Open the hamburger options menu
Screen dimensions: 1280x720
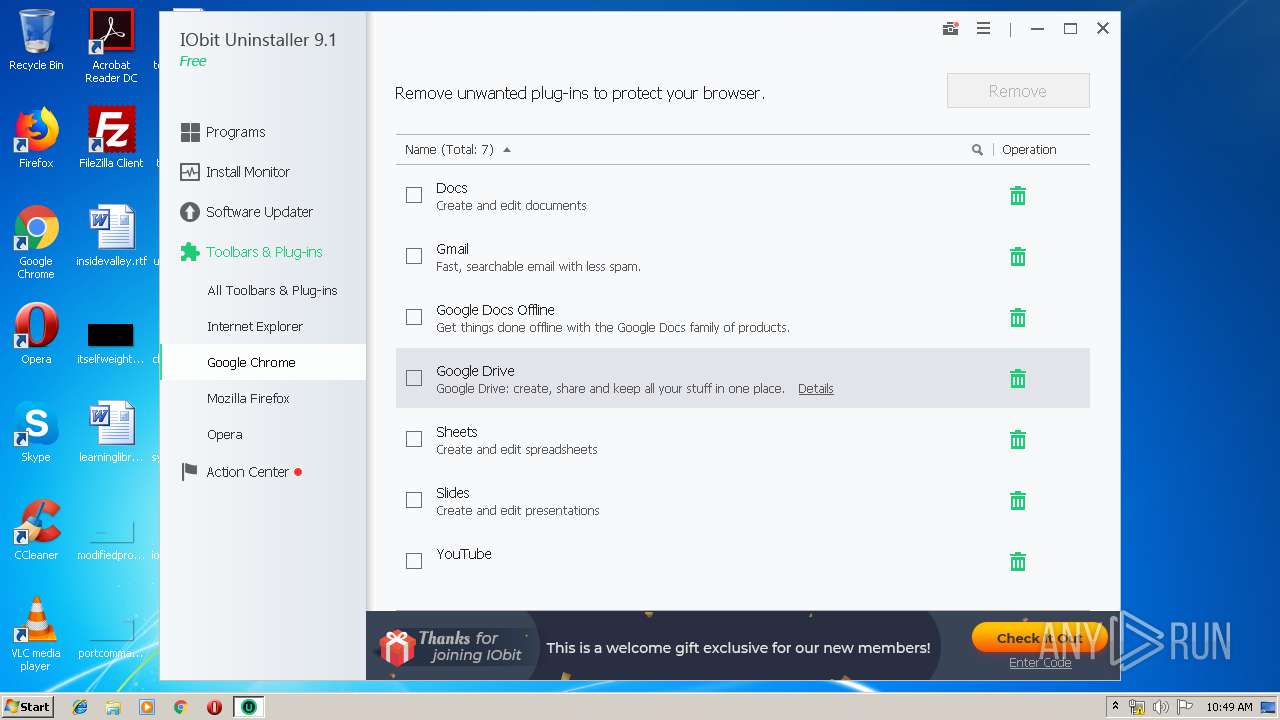pyautogui.click(x=984, y=29)
